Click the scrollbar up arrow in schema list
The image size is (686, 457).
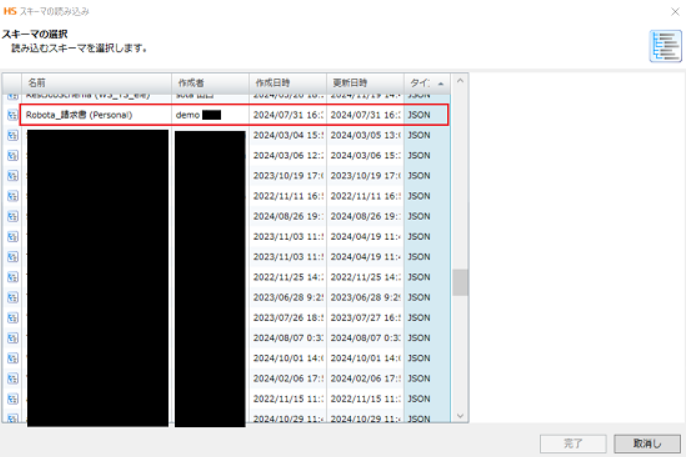point(460,81)
